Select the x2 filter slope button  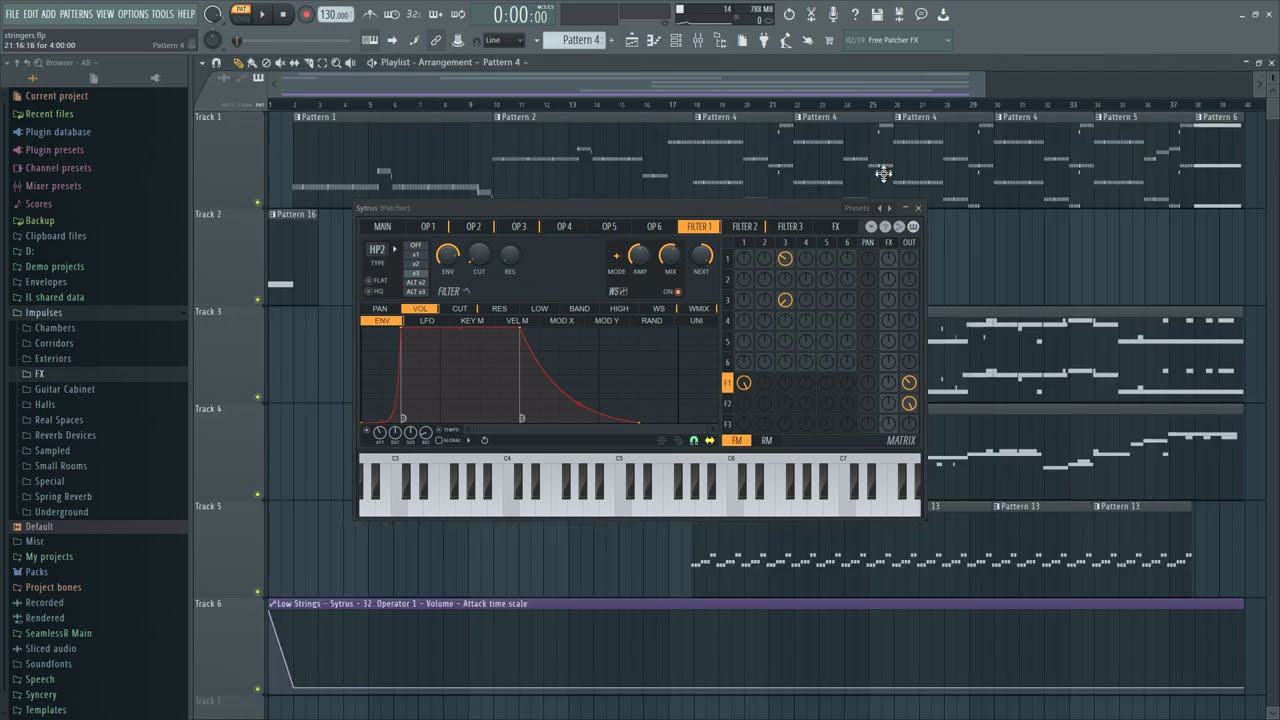pos(416,263)
